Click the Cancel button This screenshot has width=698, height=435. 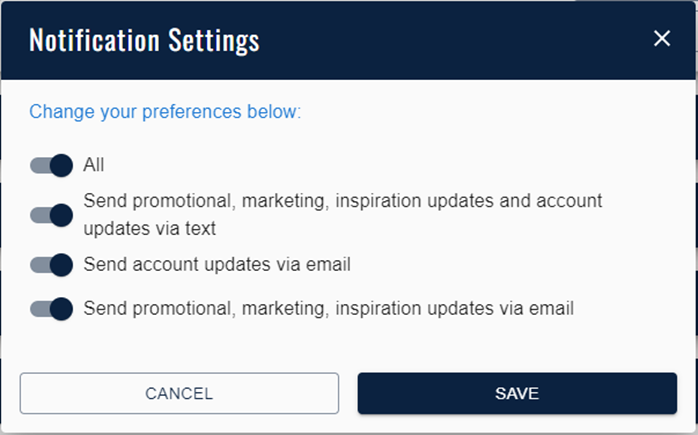point(179,393)
